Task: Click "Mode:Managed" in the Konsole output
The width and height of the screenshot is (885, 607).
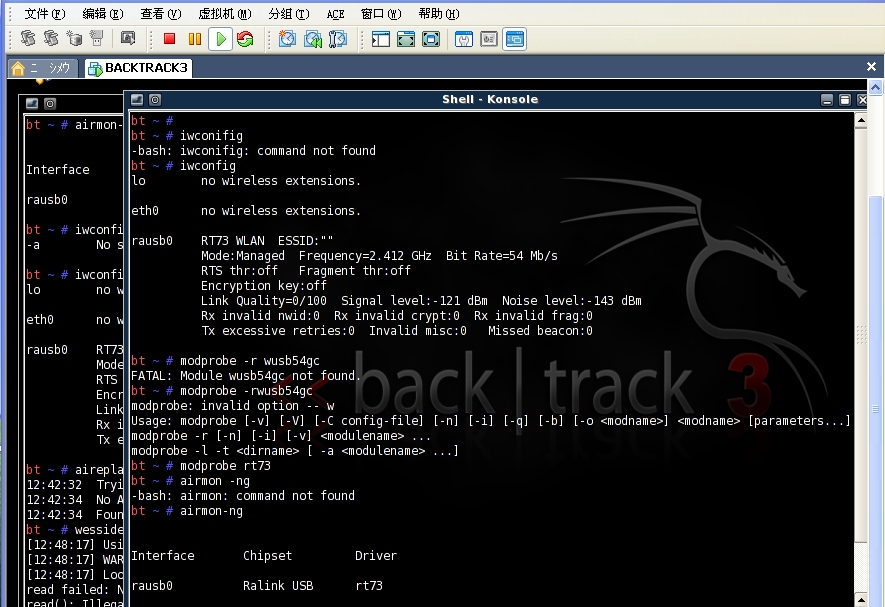Action: pyautogui.click(x=243, y=256)
